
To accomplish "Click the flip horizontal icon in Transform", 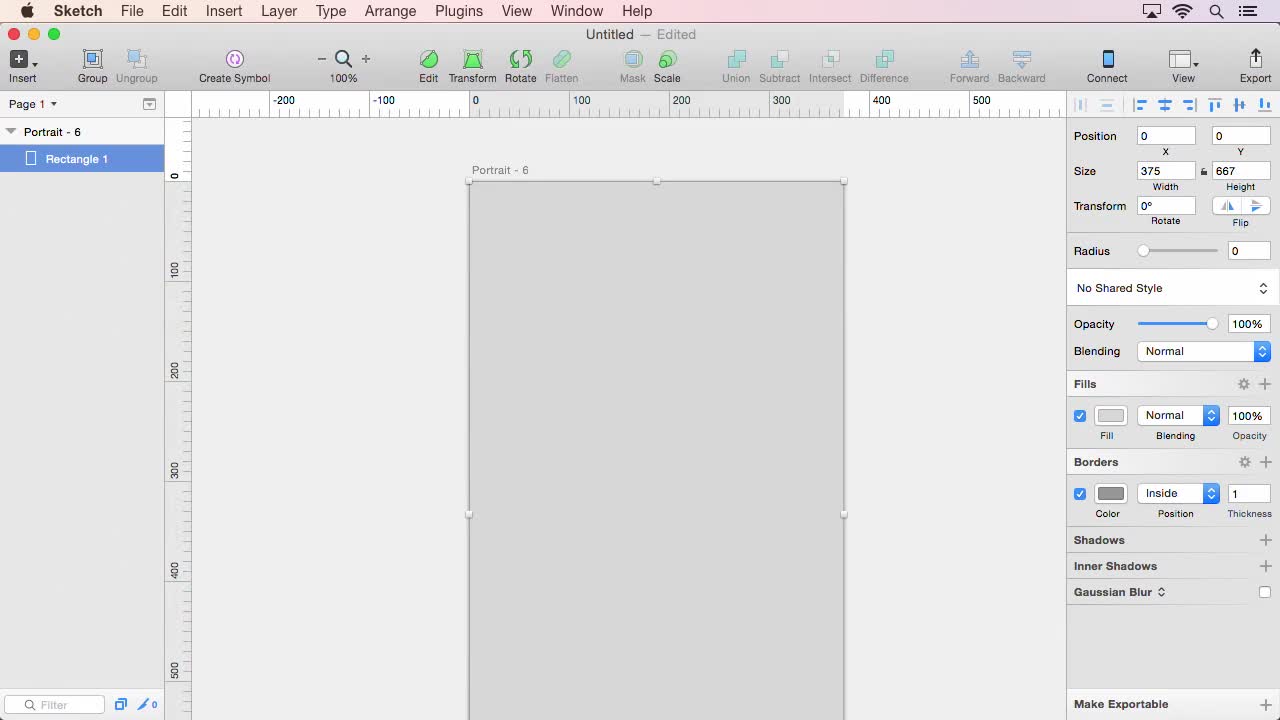I will (x=1227, y=205).
